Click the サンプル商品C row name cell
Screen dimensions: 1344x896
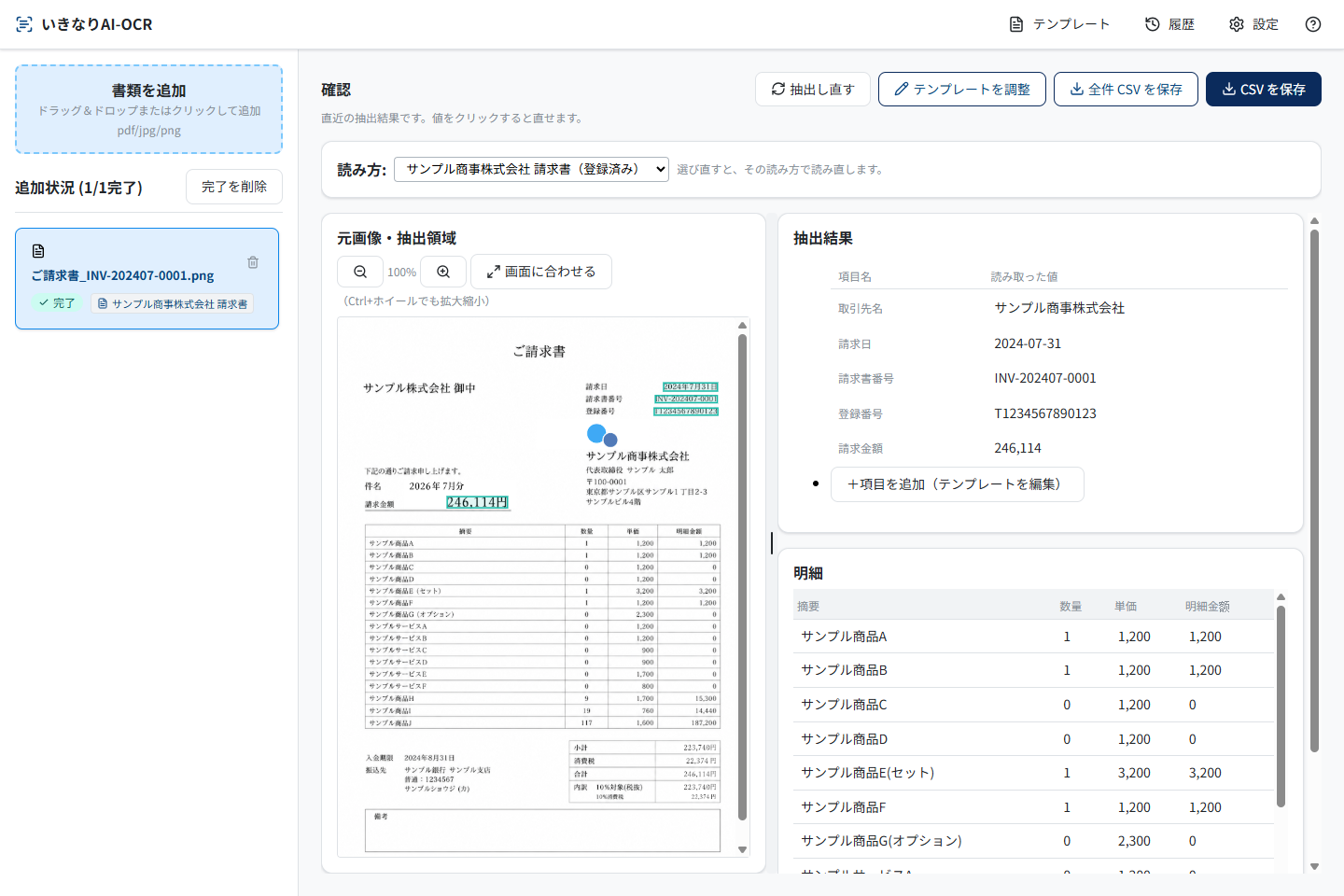(844, 705)
